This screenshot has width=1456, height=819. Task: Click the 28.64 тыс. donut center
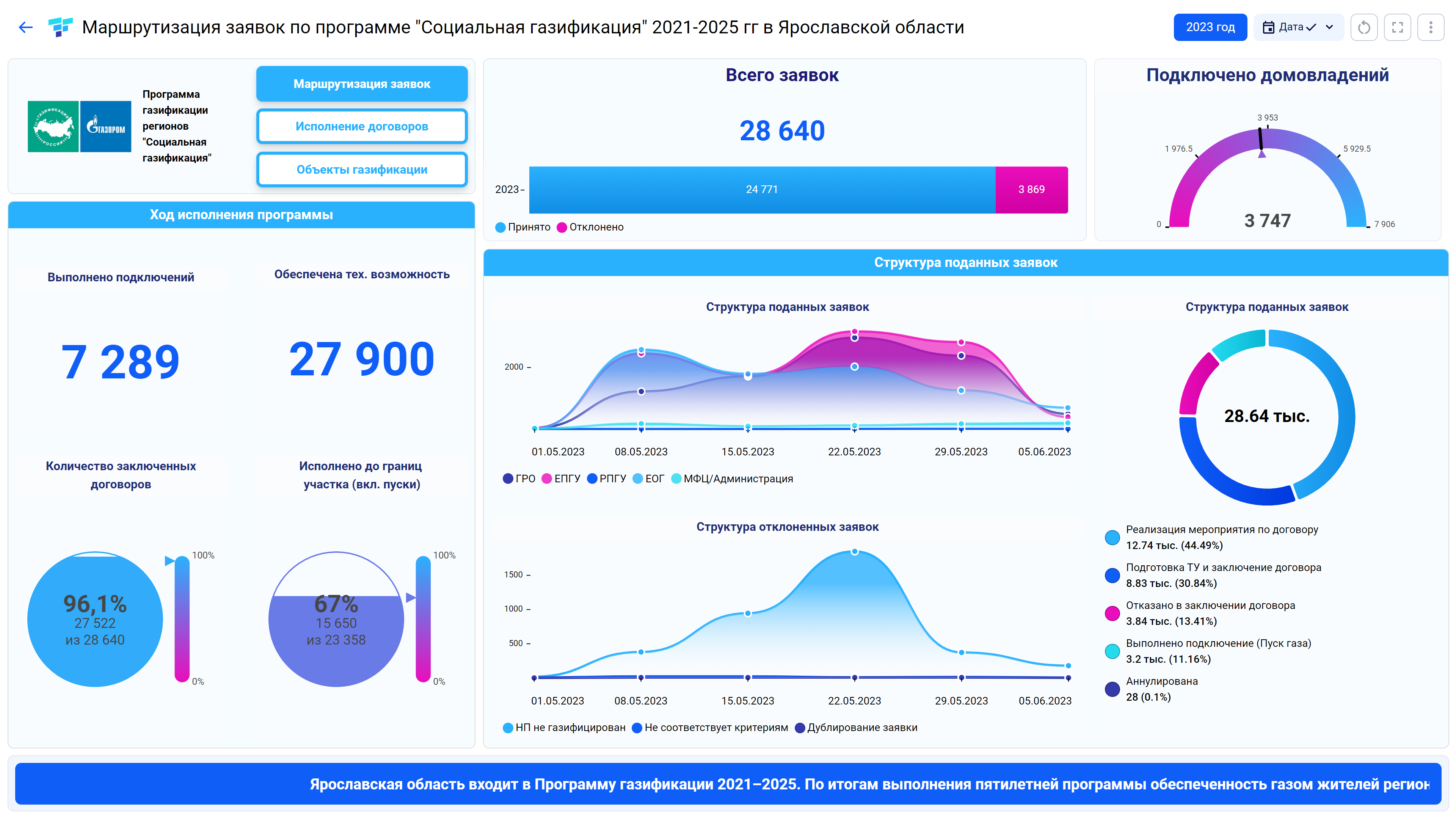coord(1267,417)
